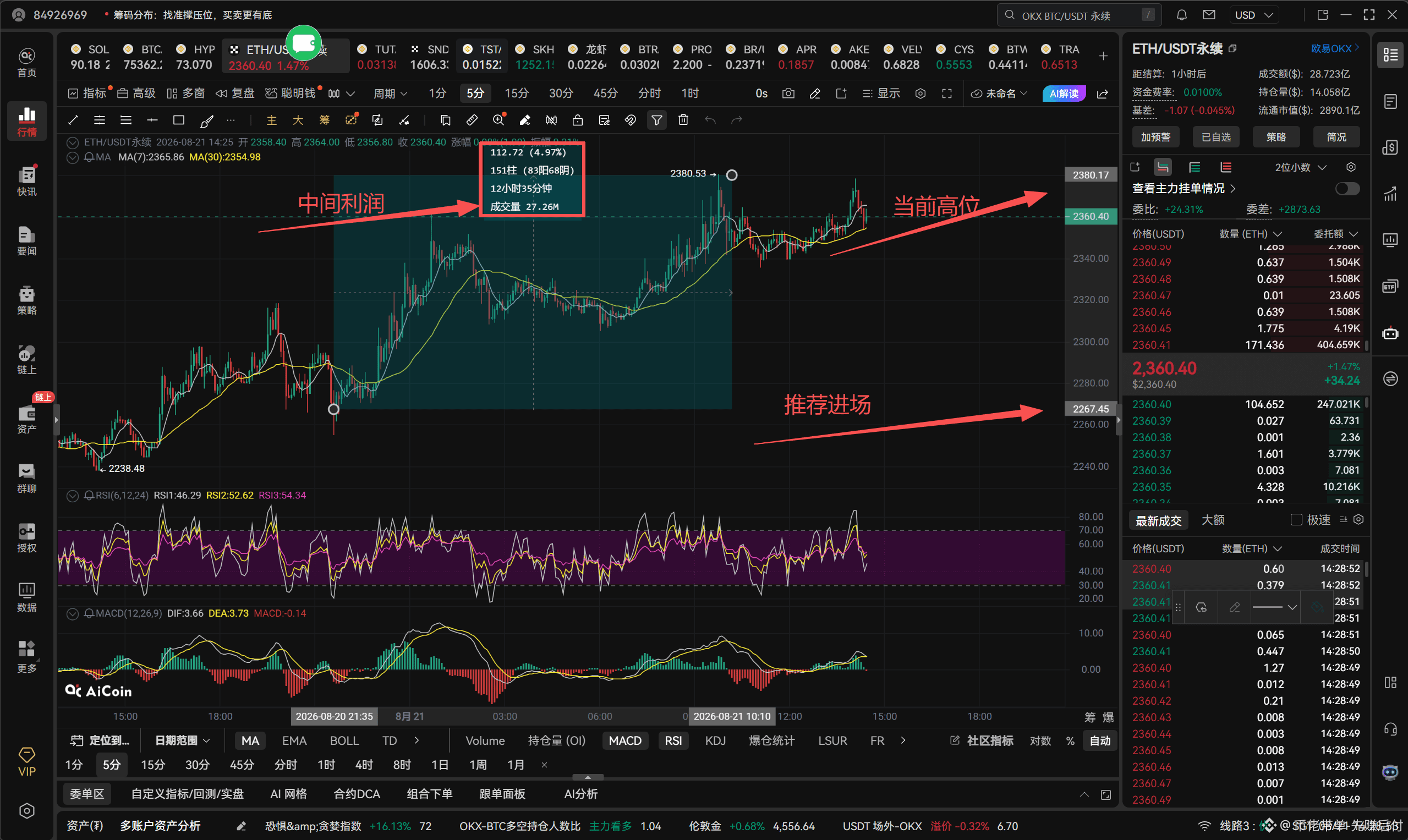The image size is (1408, 840).
Task: Open the 欧易OKX exchange link
Action: tap(1335, 48)
